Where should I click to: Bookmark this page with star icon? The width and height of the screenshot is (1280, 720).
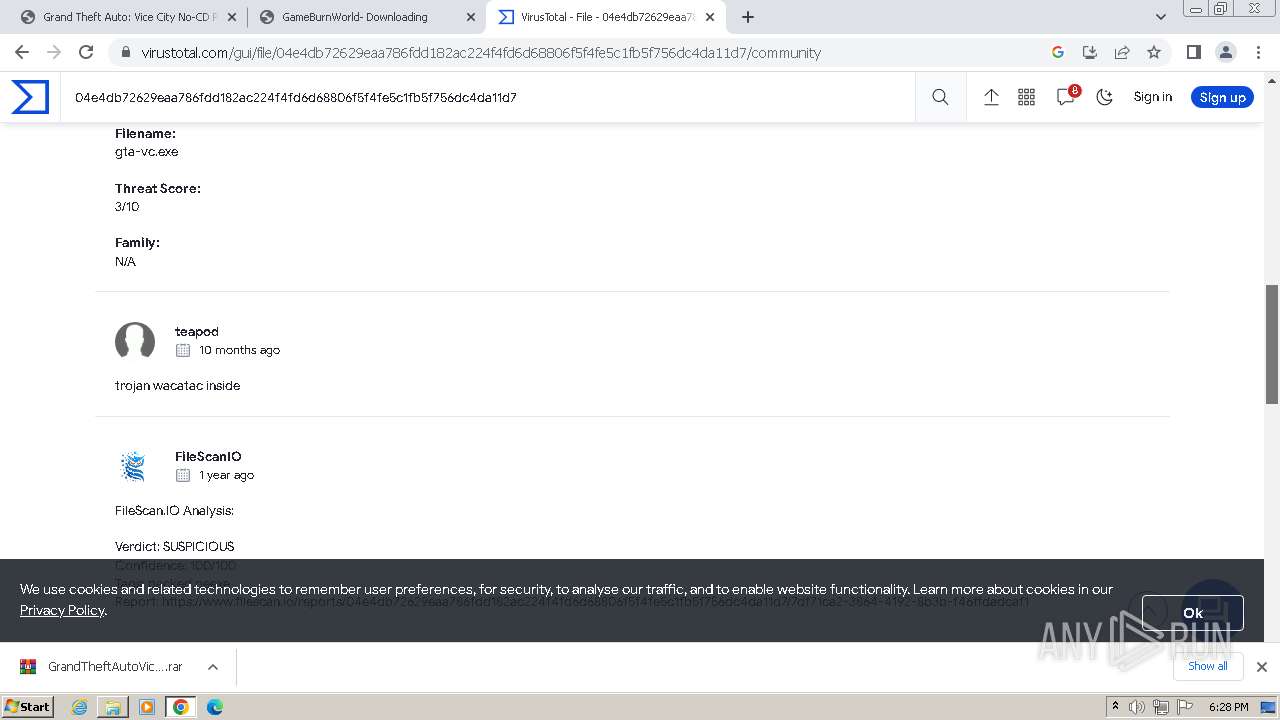1154,52
